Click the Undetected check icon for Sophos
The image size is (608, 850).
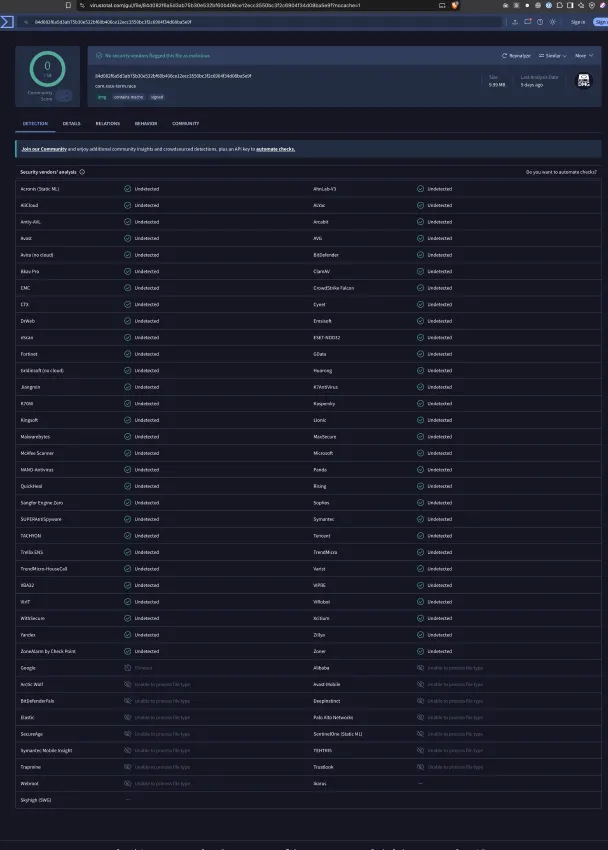(421, 503)
